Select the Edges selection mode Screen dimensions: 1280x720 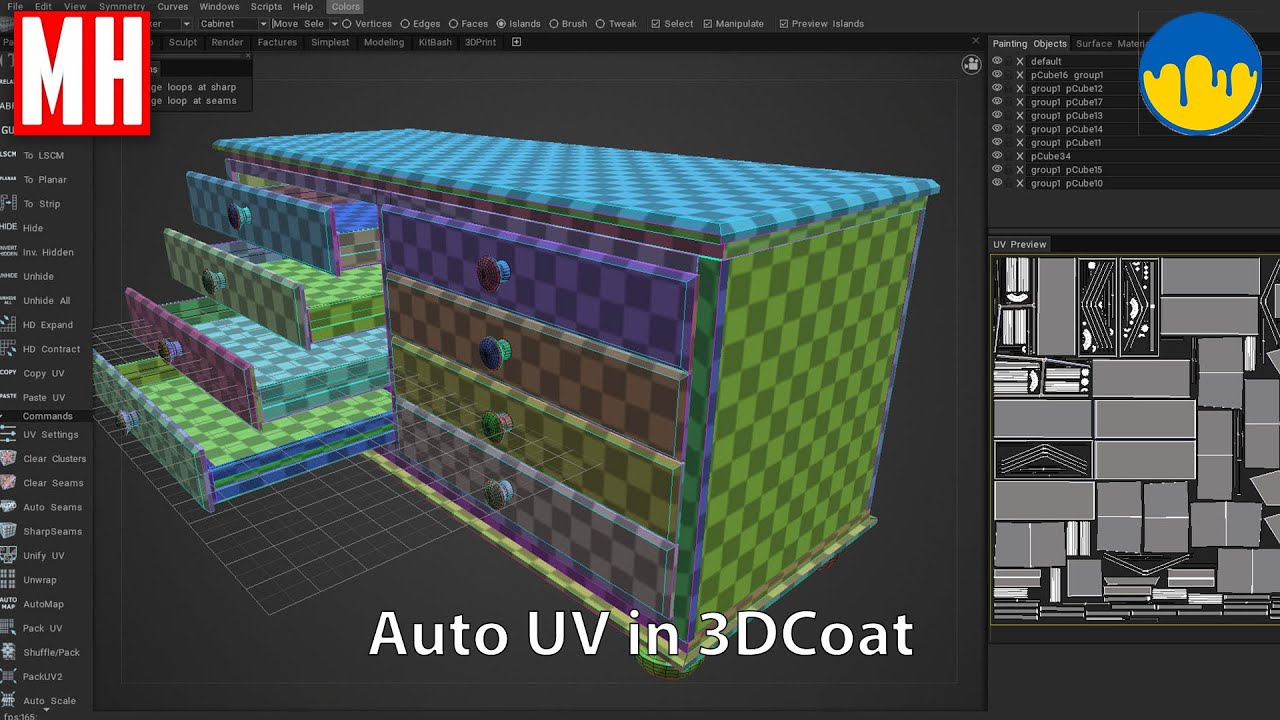(420, 24)
